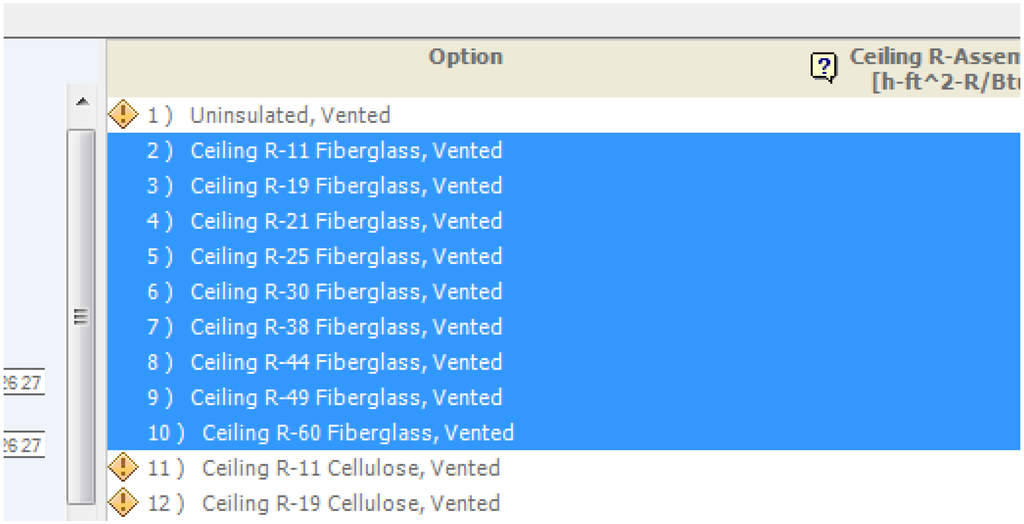Select Ceiling R-11 Fiberglass, Vented

(x=346, y=151)
